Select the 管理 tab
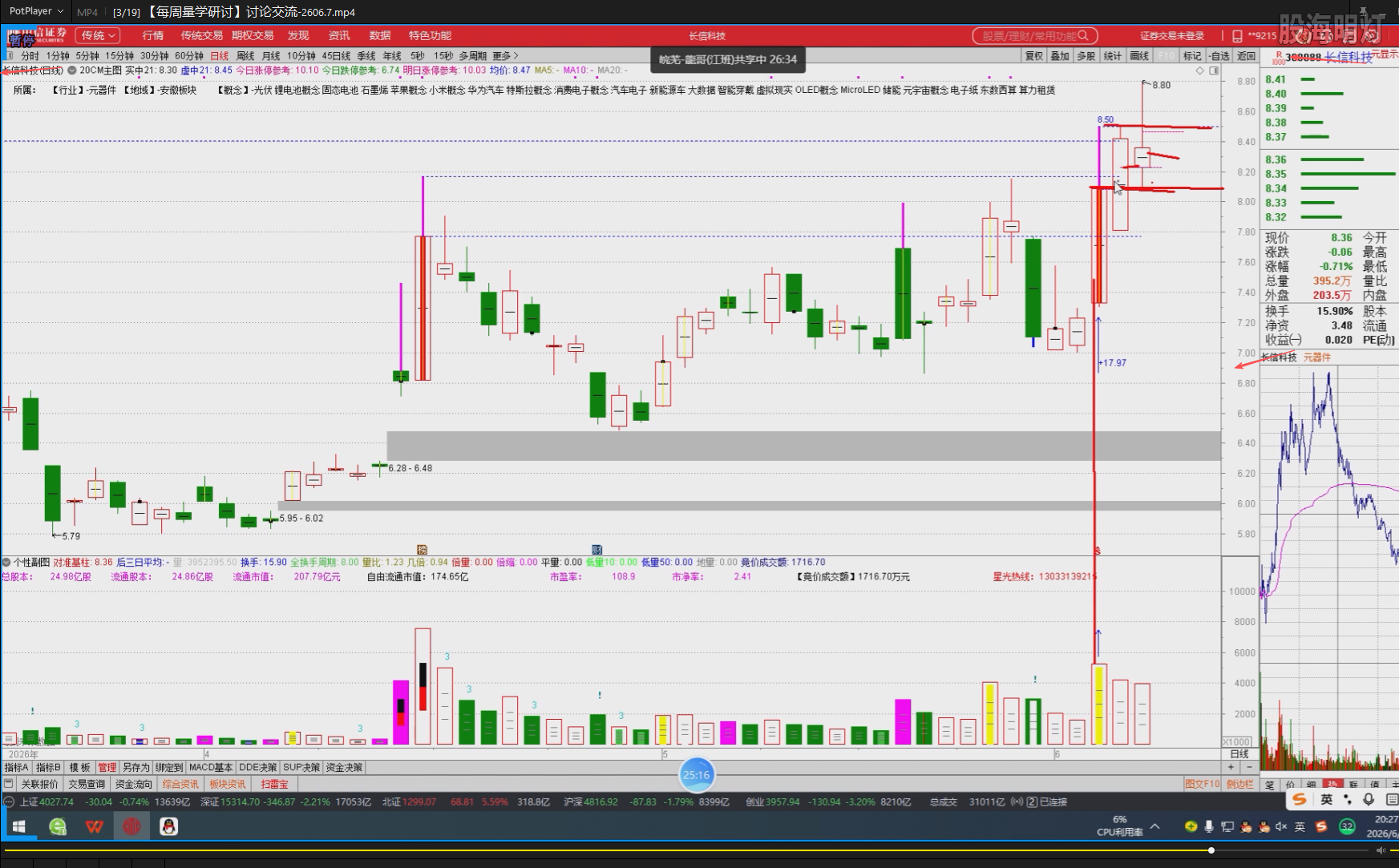This screenshot has width=1399, height=868. (x=107, y=768)
